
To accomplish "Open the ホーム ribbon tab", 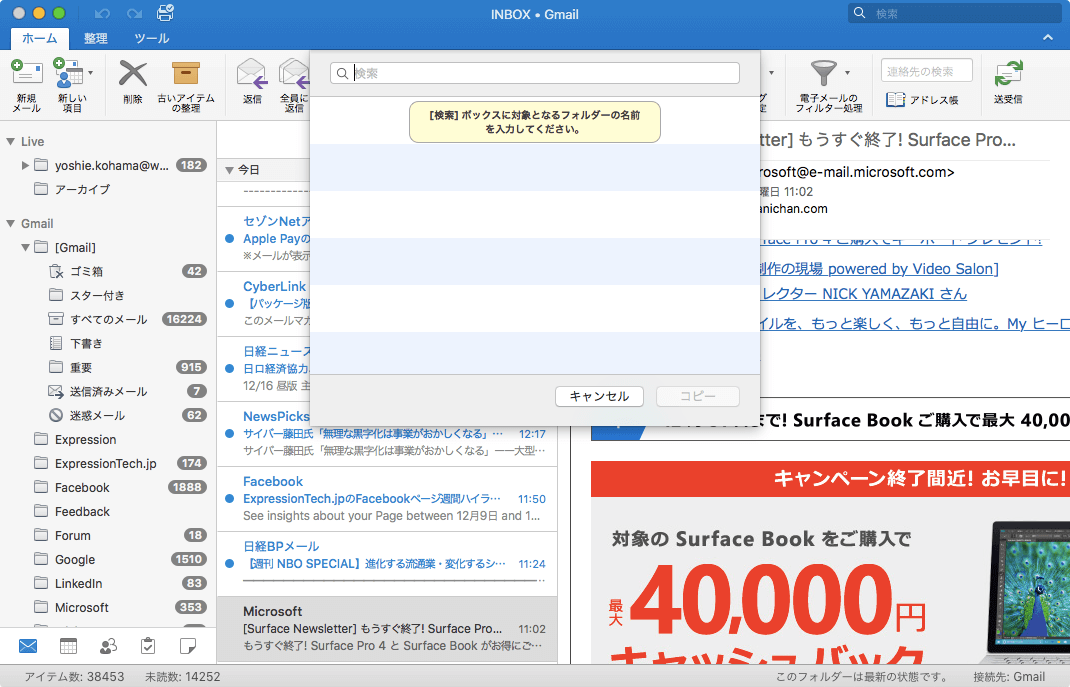I will coord(40,38).
